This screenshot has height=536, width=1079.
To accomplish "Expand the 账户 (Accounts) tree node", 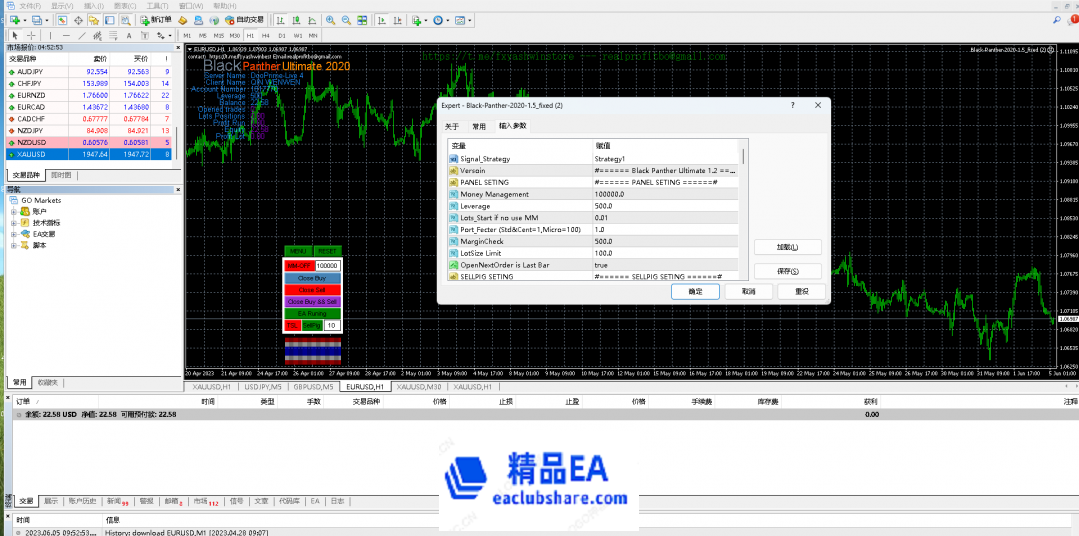I will click(14, 211).
